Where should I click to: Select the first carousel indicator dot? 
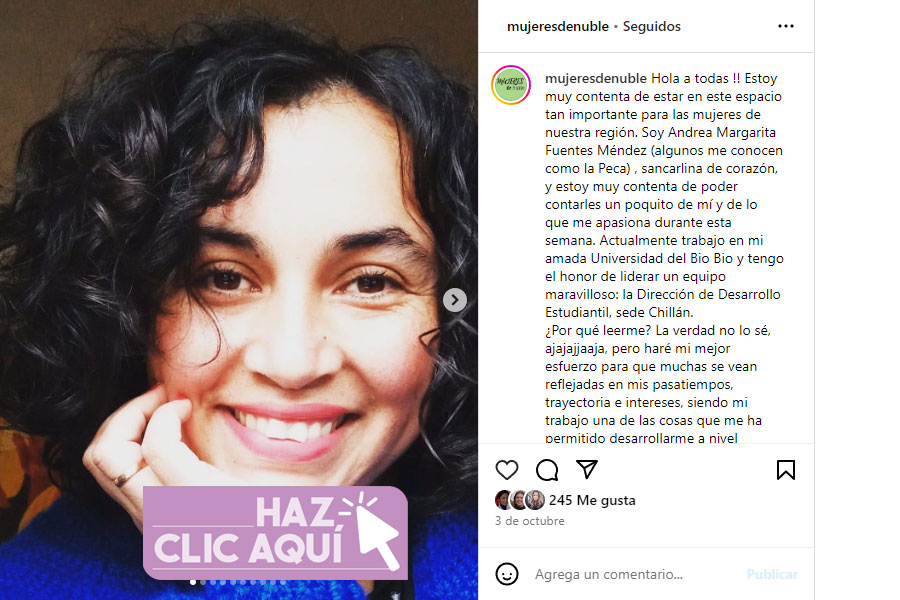[193, 582]
